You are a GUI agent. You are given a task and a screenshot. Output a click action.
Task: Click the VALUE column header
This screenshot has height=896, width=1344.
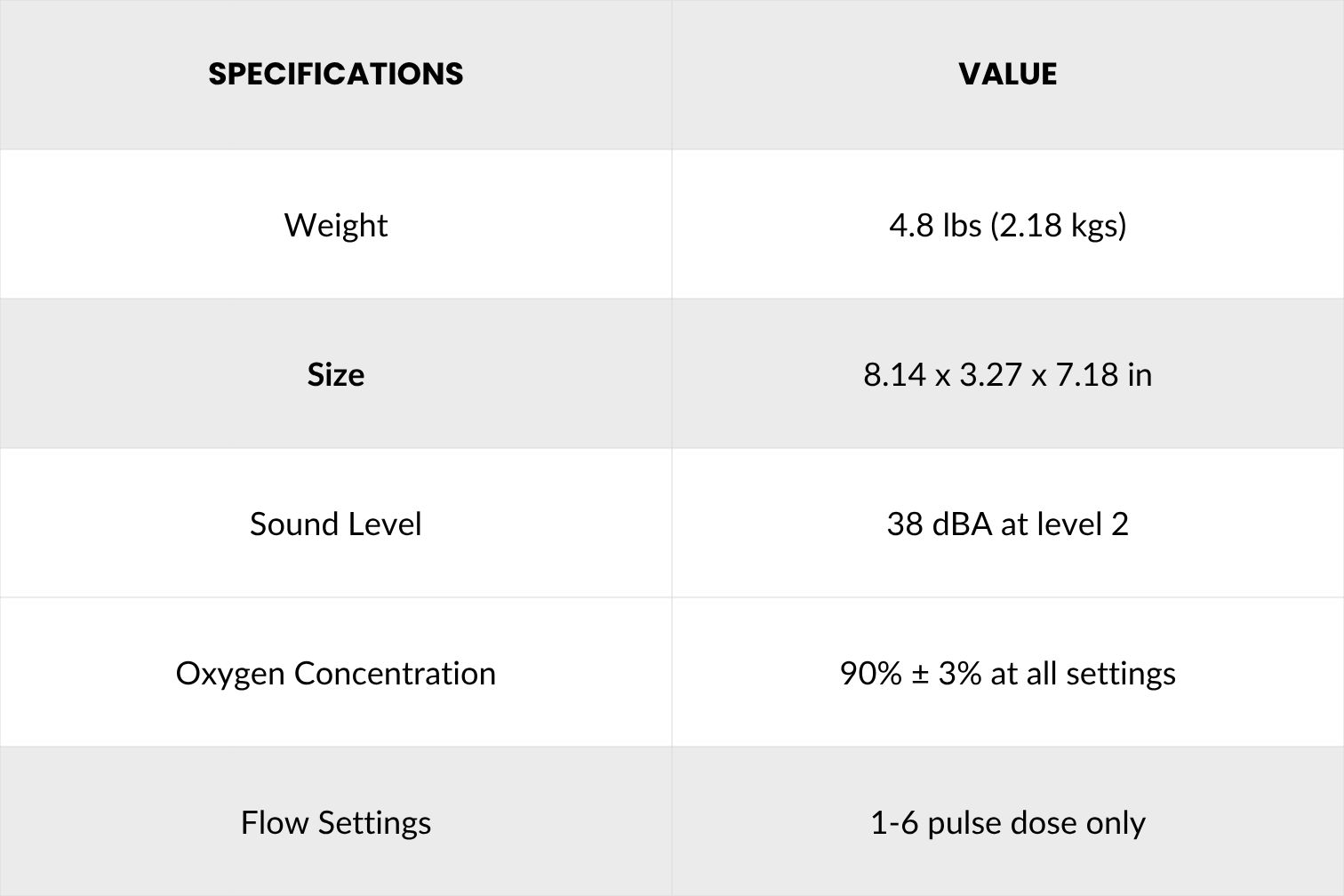click(x=1007, y=74)
